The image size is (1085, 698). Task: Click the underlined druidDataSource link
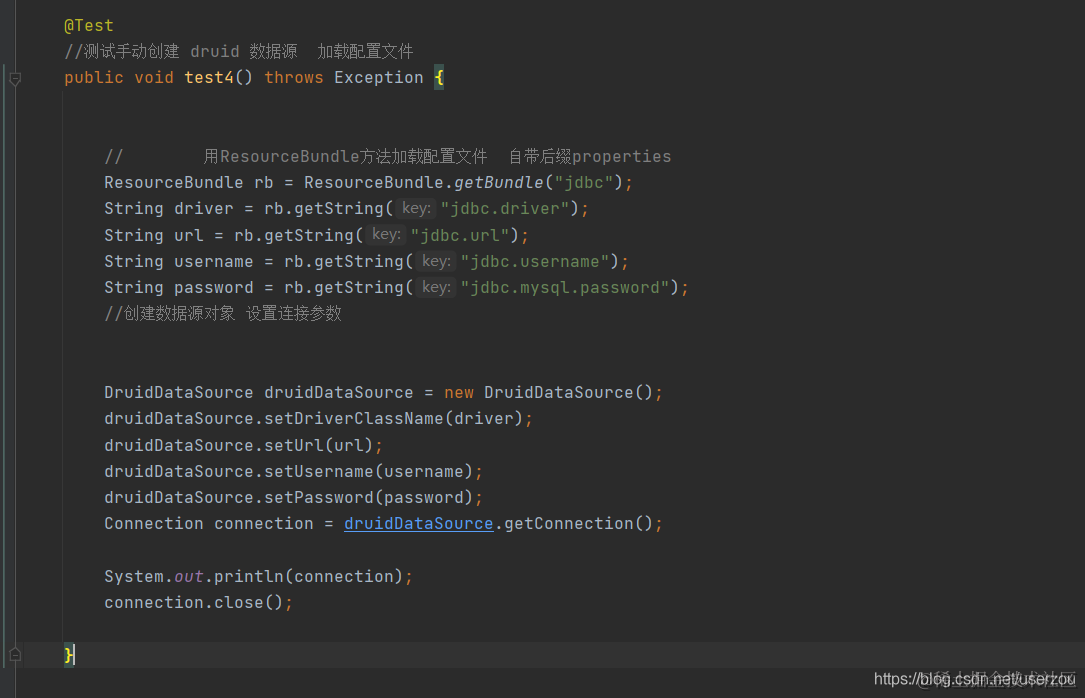(x=419, y=524)
